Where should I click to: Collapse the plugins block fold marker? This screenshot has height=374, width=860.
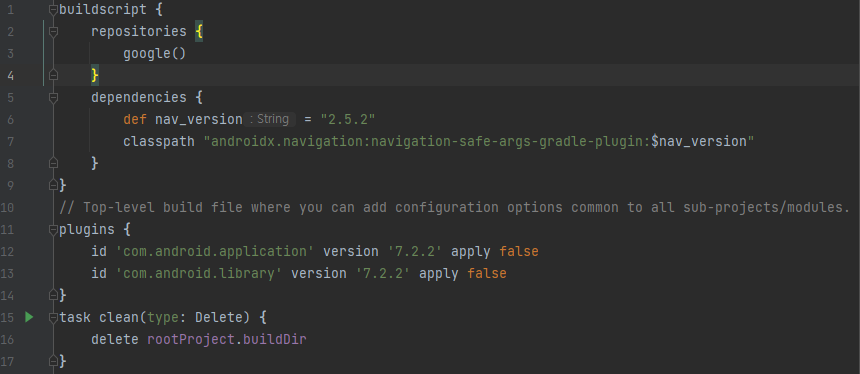point(53,229)
